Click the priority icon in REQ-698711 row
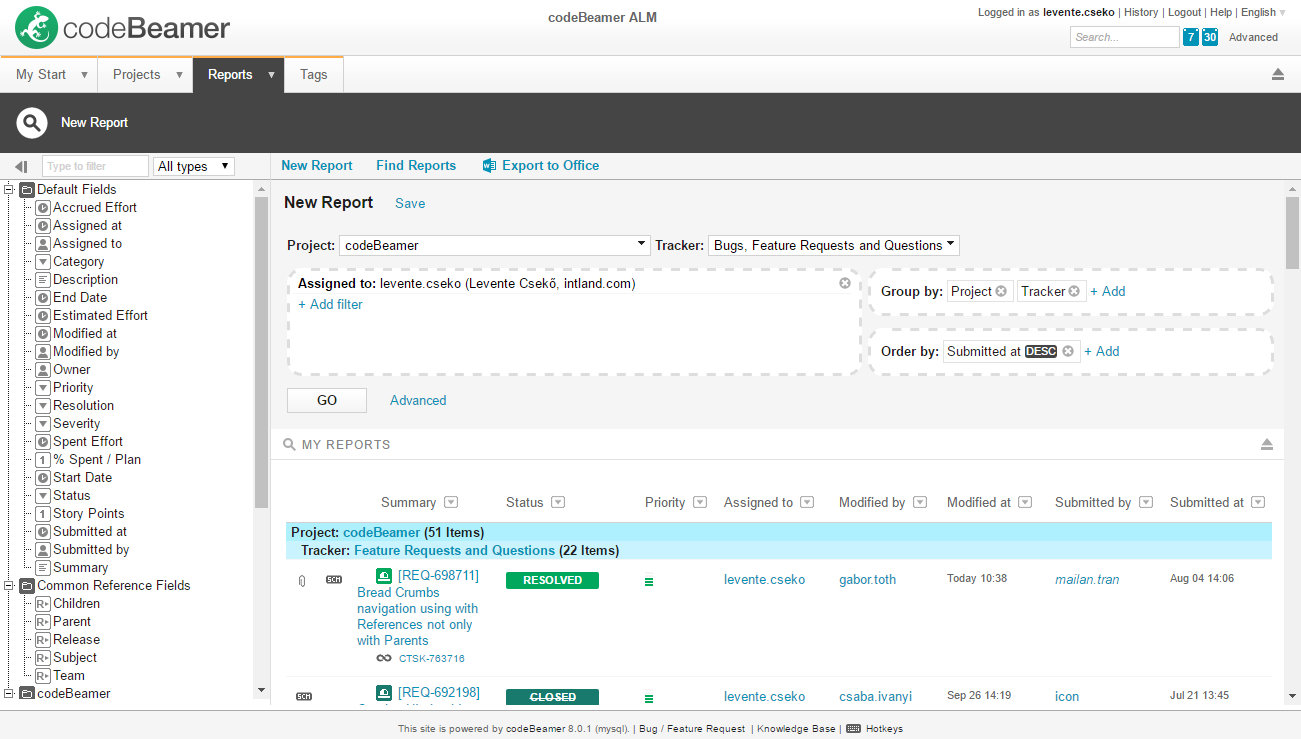This screenshot has width=1301, height=739. [x=649, y=581]
